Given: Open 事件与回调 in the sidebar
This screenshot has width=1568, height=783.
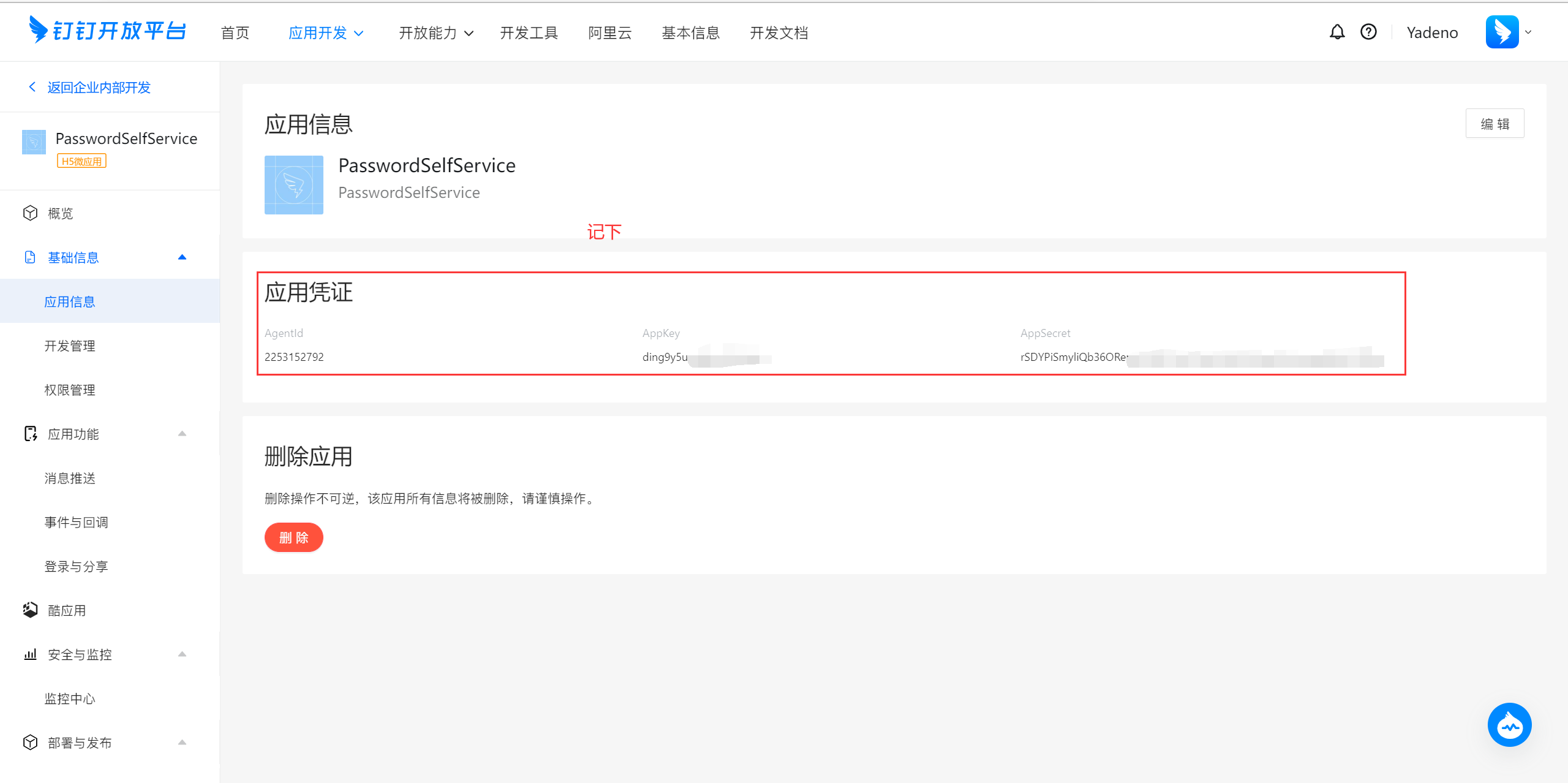Looking at the screenshot, I should point(76,522).
